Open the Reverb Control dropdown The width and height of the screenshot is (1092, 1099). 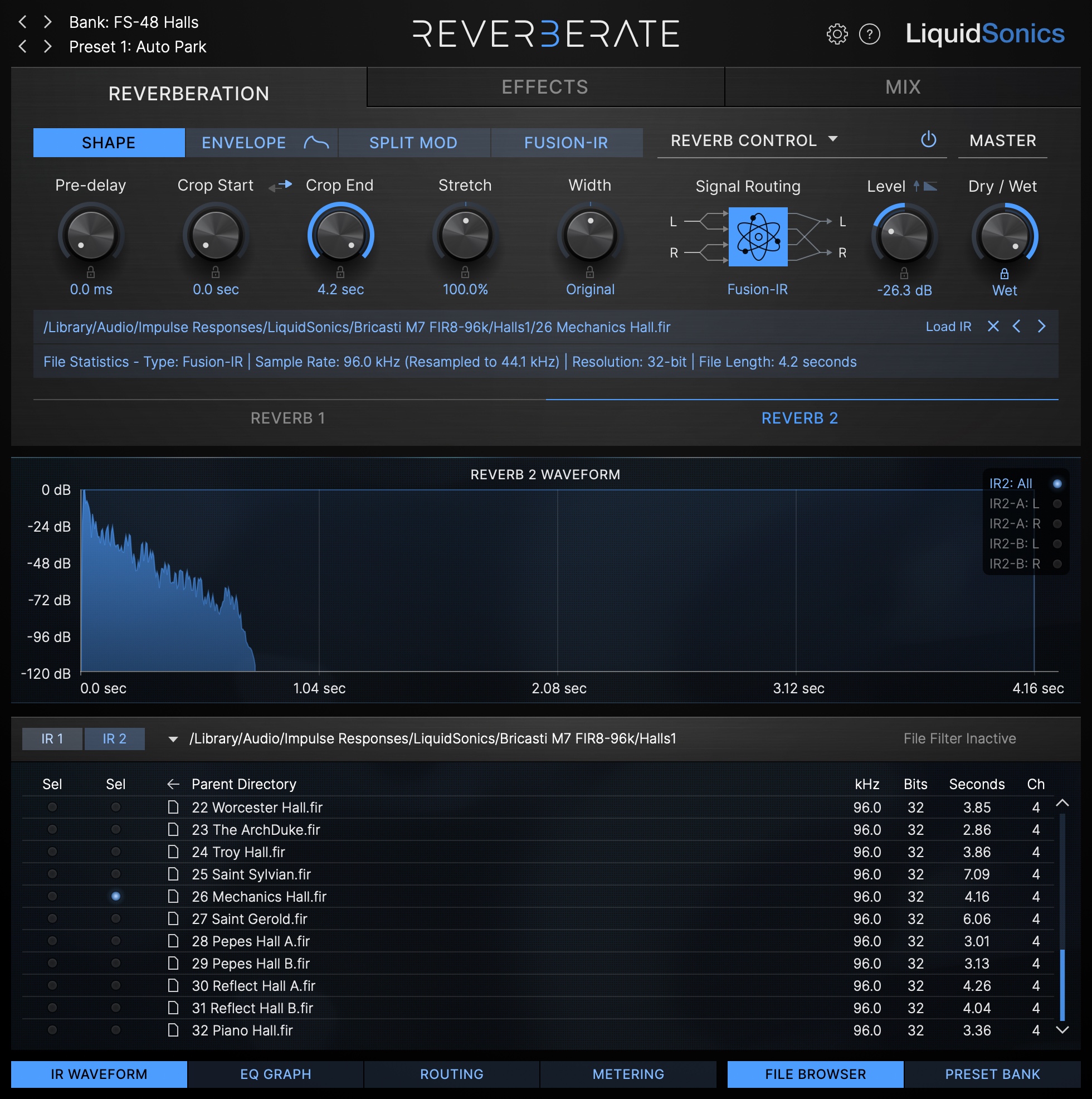(755, 140)
